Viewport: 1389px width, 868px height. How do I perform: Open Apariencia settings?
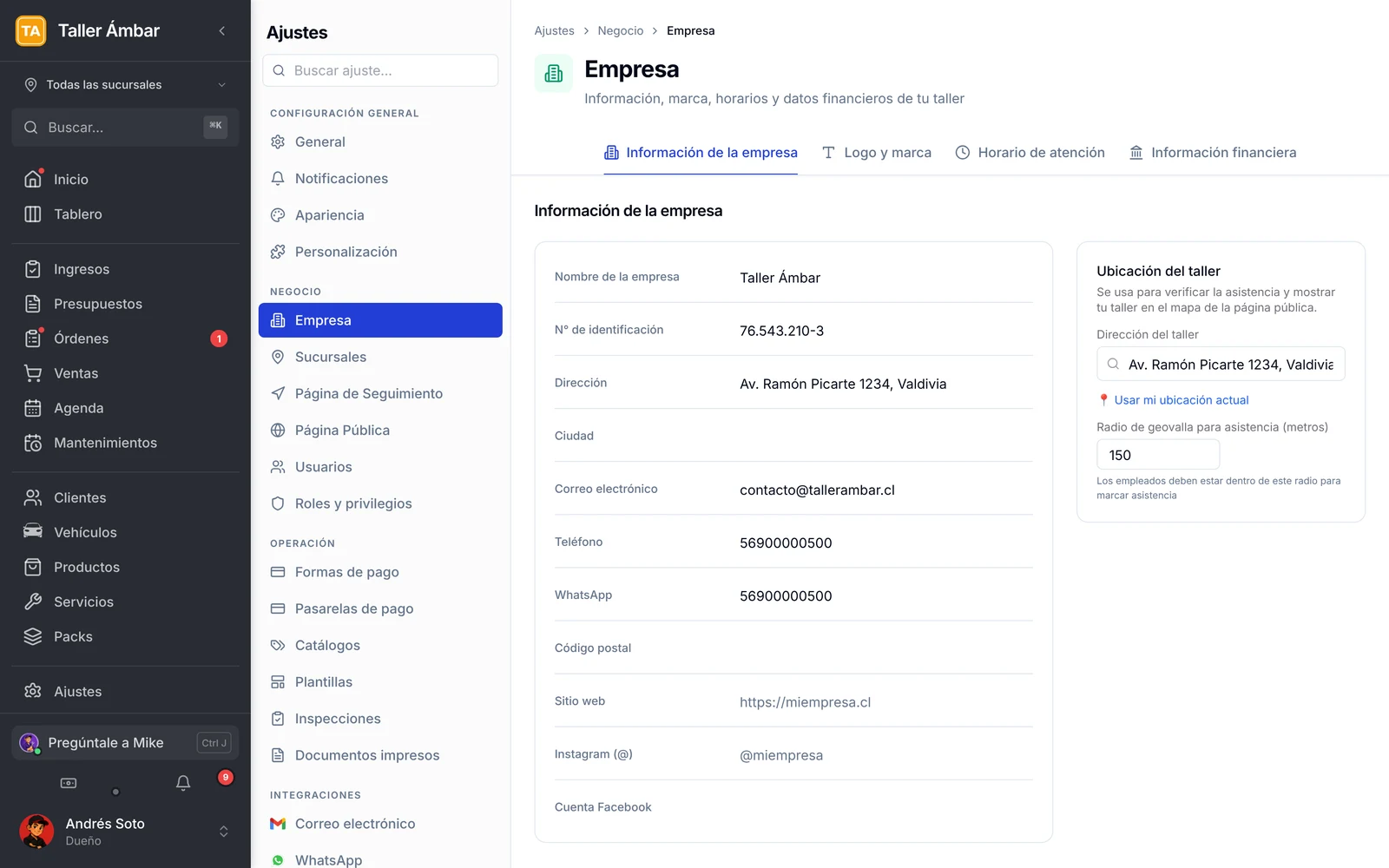tap(380, 214)
